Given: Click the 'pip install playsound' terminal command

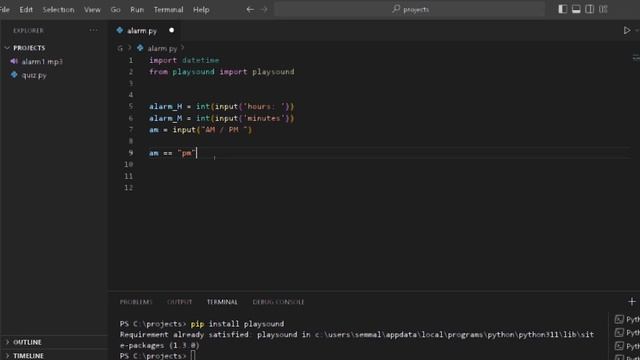Looking at the screenshot, I should [237, 324].
